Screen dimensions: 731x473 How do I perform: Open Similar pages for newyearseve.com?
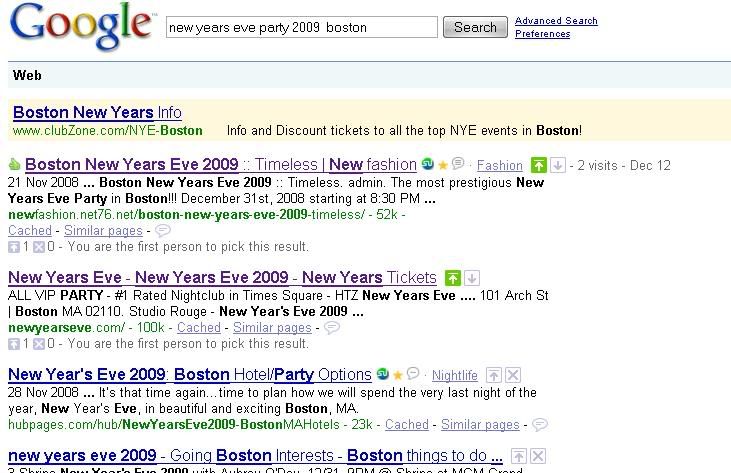coord(272,328)
